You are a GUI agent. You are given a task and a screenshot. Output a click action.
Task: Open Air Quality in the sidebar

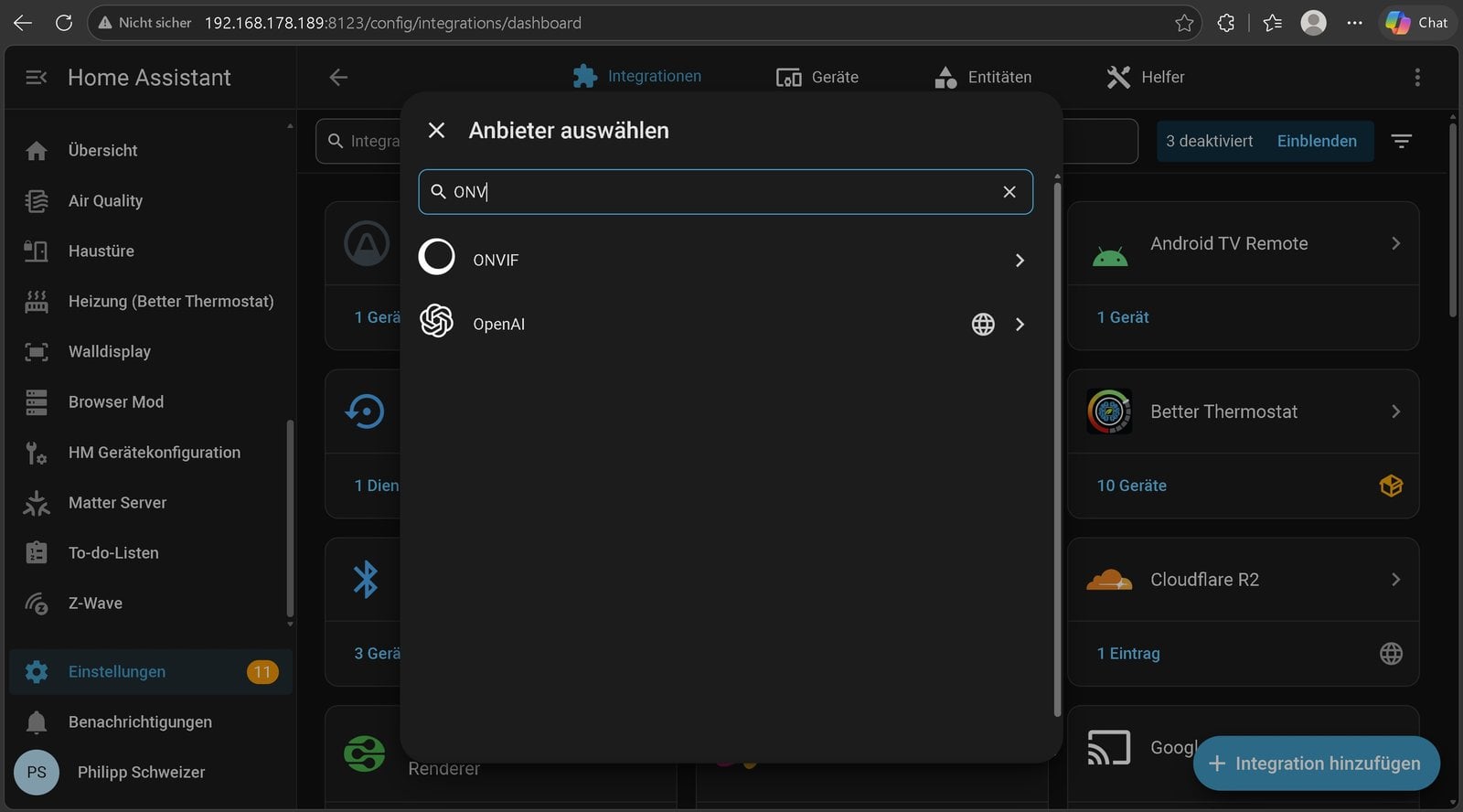pos(151,200)
